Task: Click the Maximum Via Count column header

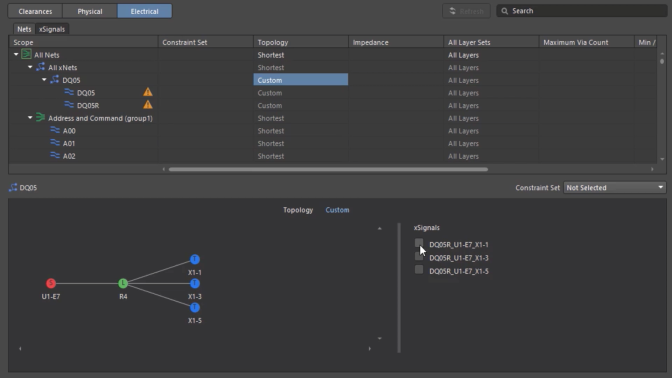Action: coord(586,42)
